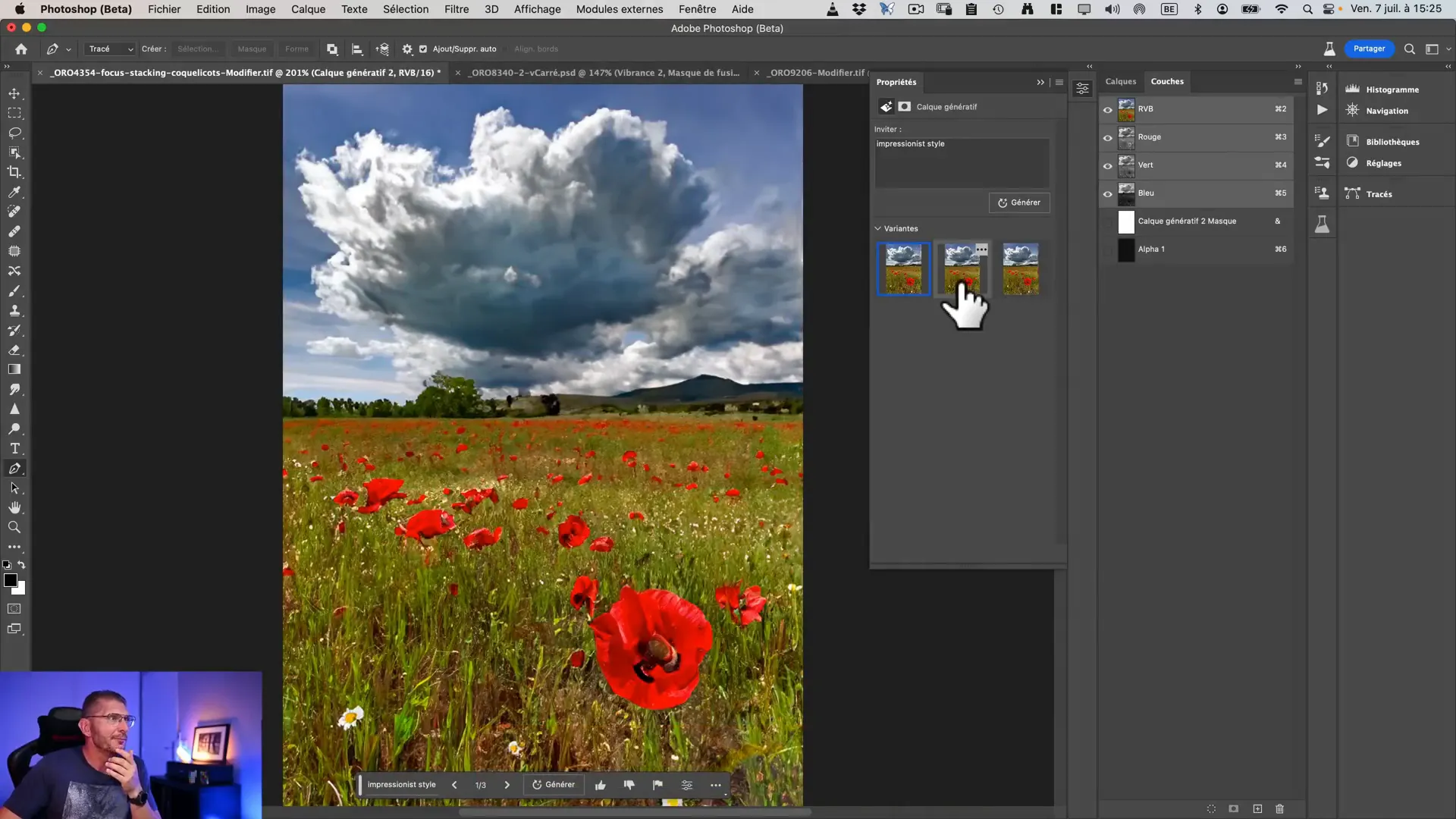Select the Pen tool in toolbar
Screen dimensions: 1456x819
tap(14, 469)
